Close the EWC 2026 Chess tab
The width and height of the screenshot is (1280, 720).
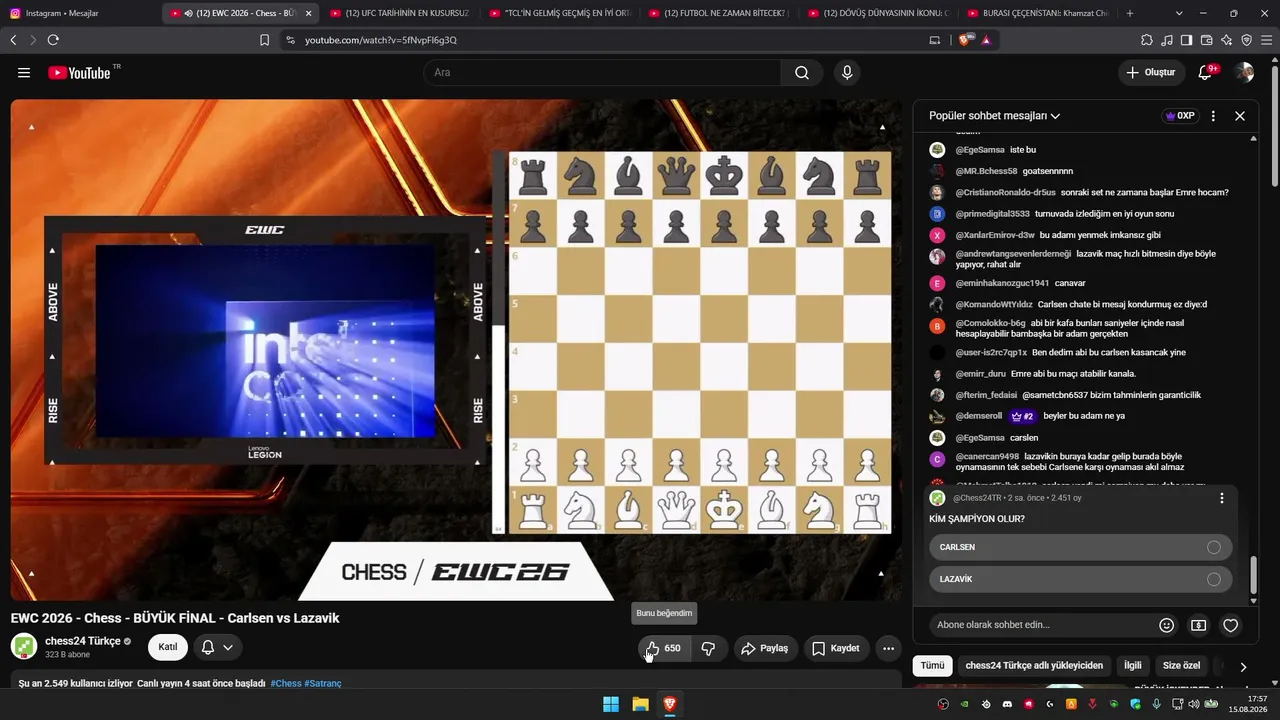308,13
